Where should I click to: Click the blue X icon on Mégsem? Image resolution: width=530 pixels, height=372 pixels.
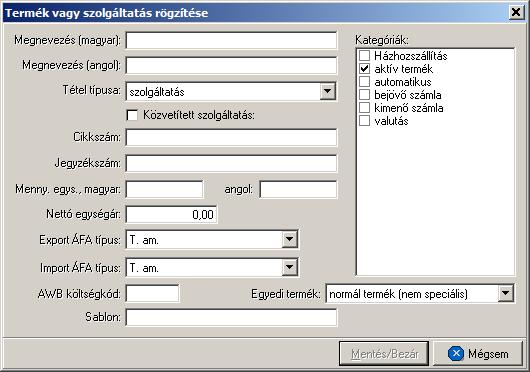456,354
